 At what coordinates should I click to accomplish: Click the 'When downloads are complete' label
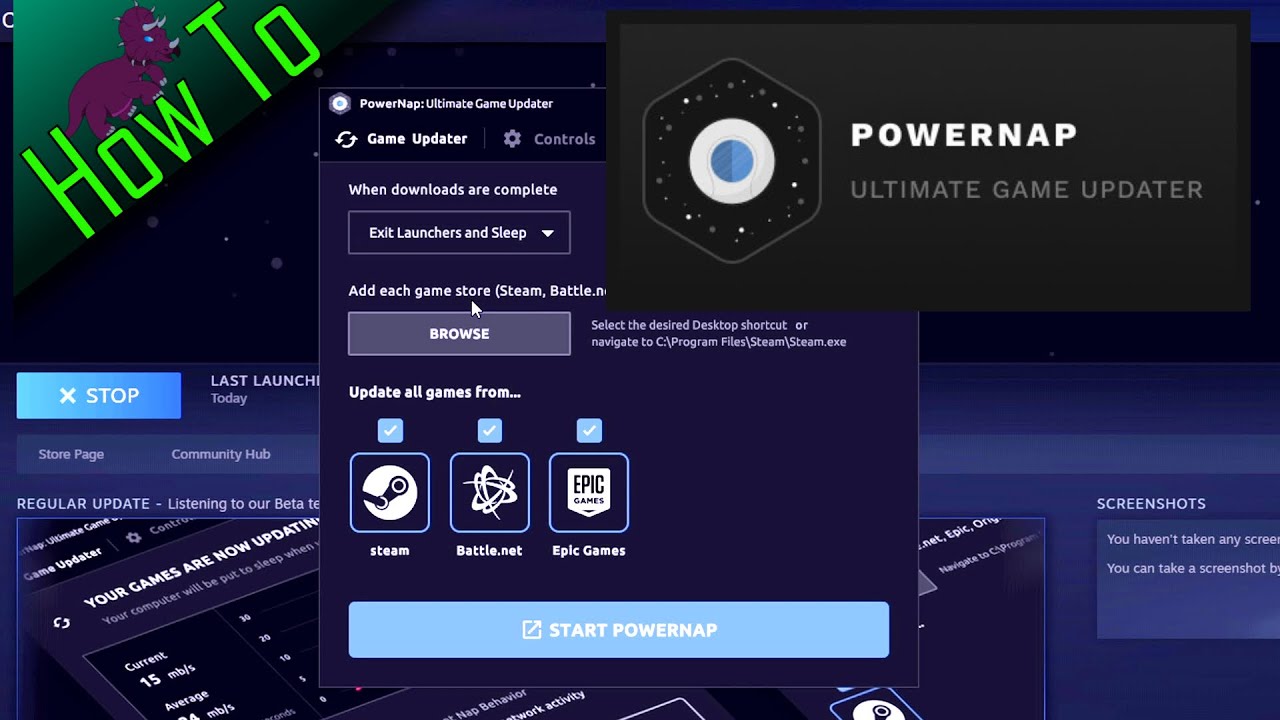pyautogui.click(x=453, y=189)
